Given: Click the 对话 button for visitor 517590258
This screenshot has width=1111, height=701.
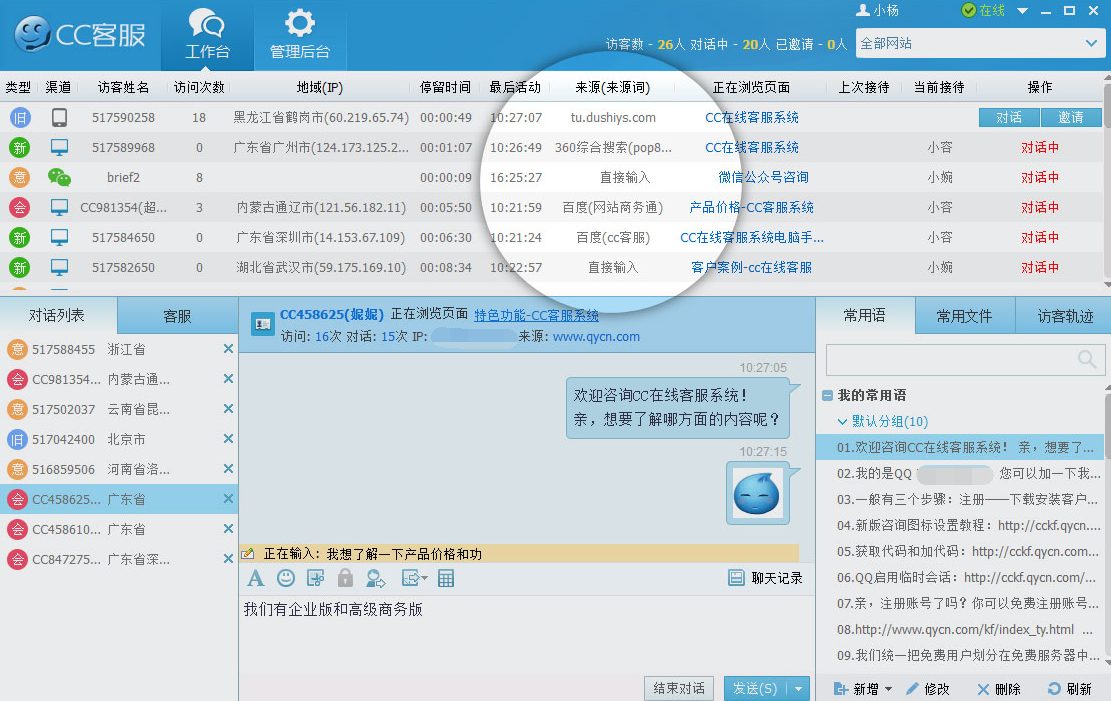Looking at the screenshot, I should 1009,118.
